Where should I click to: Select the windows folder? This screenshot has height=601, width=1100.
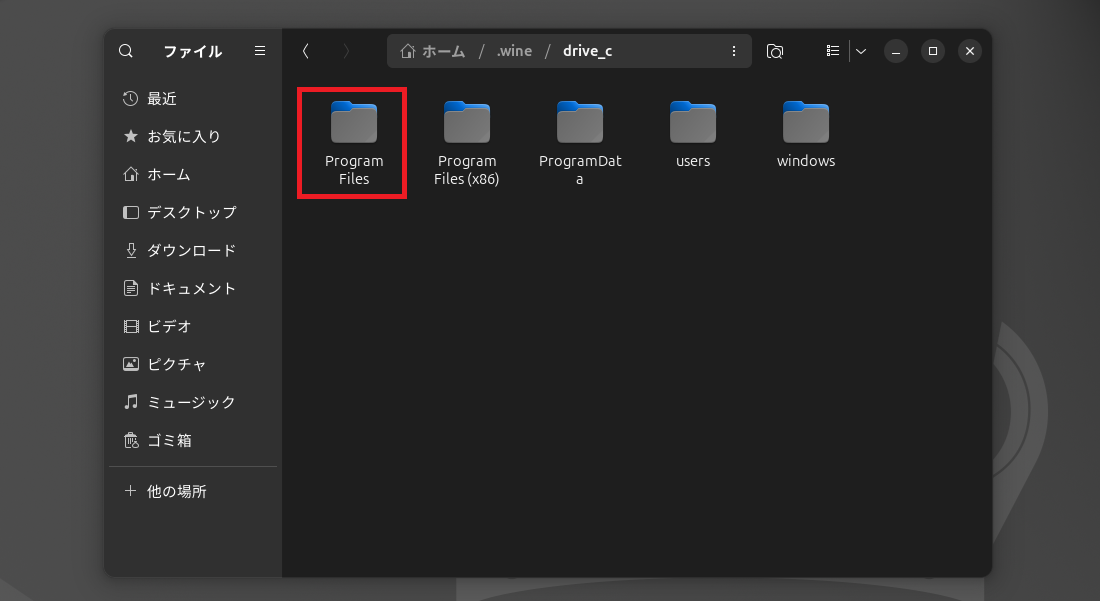coord(806,135)
